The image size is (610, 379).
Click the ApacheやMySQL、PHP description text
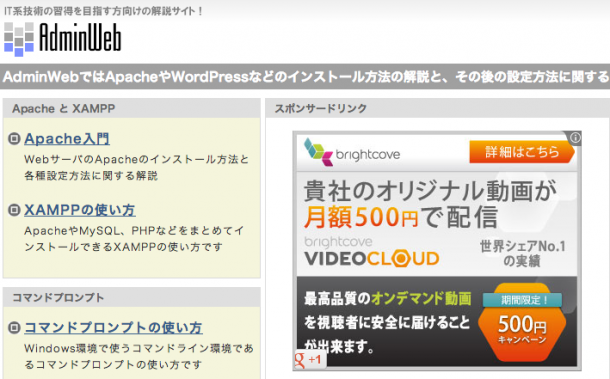(134, 239)
